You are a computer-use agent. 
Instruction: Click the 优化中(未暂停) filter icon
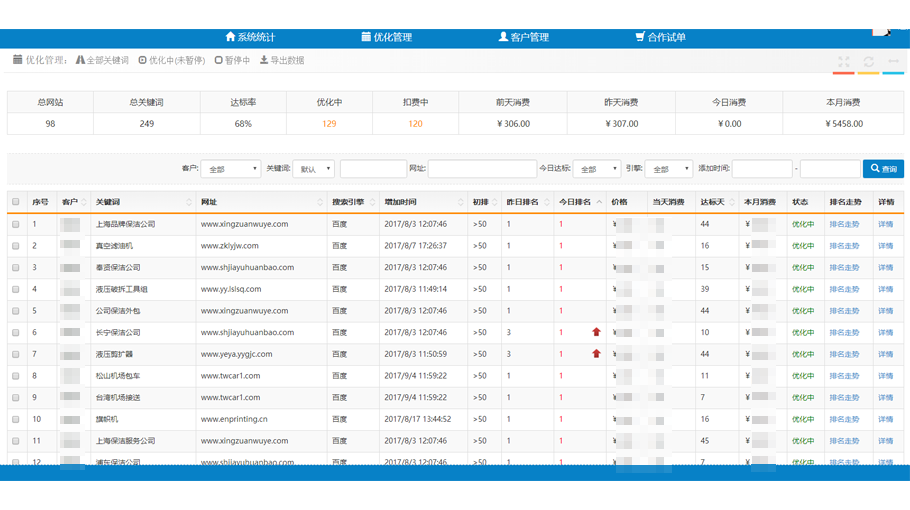click(142, 60)
